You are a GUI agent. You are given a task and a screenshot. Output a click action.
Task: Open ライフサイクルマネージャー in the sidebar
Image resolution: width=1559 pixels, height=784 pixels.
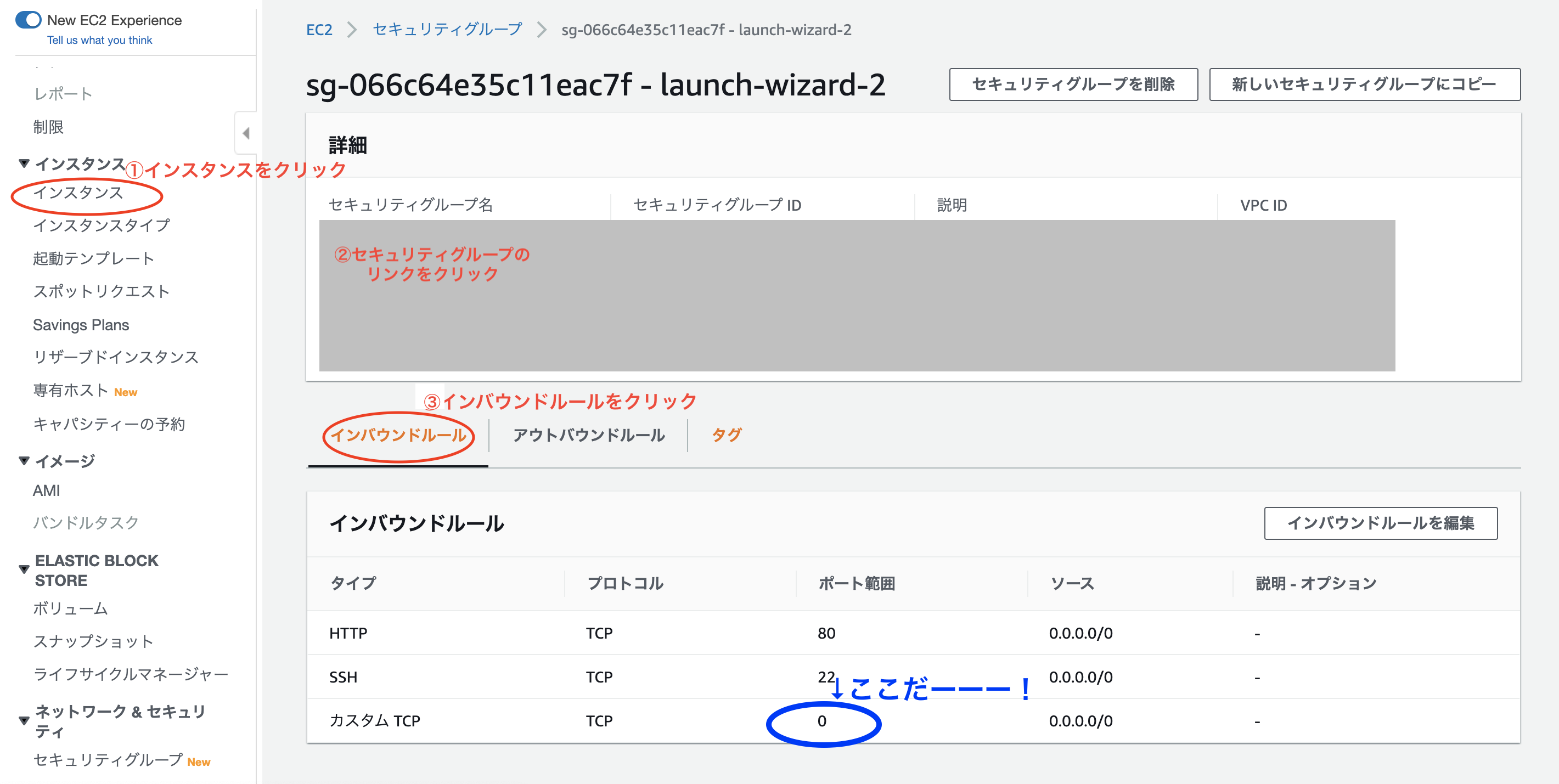131,674
